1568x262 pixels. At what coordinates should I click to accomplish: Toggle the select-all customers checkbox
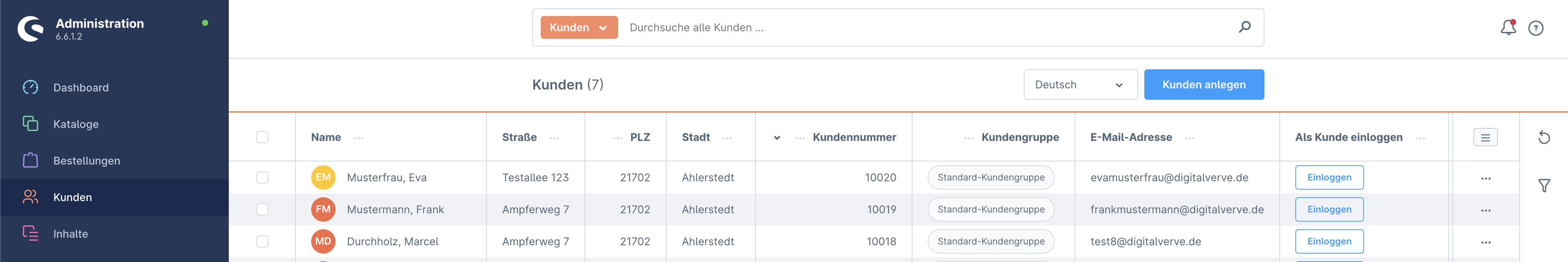coord(262,137)
